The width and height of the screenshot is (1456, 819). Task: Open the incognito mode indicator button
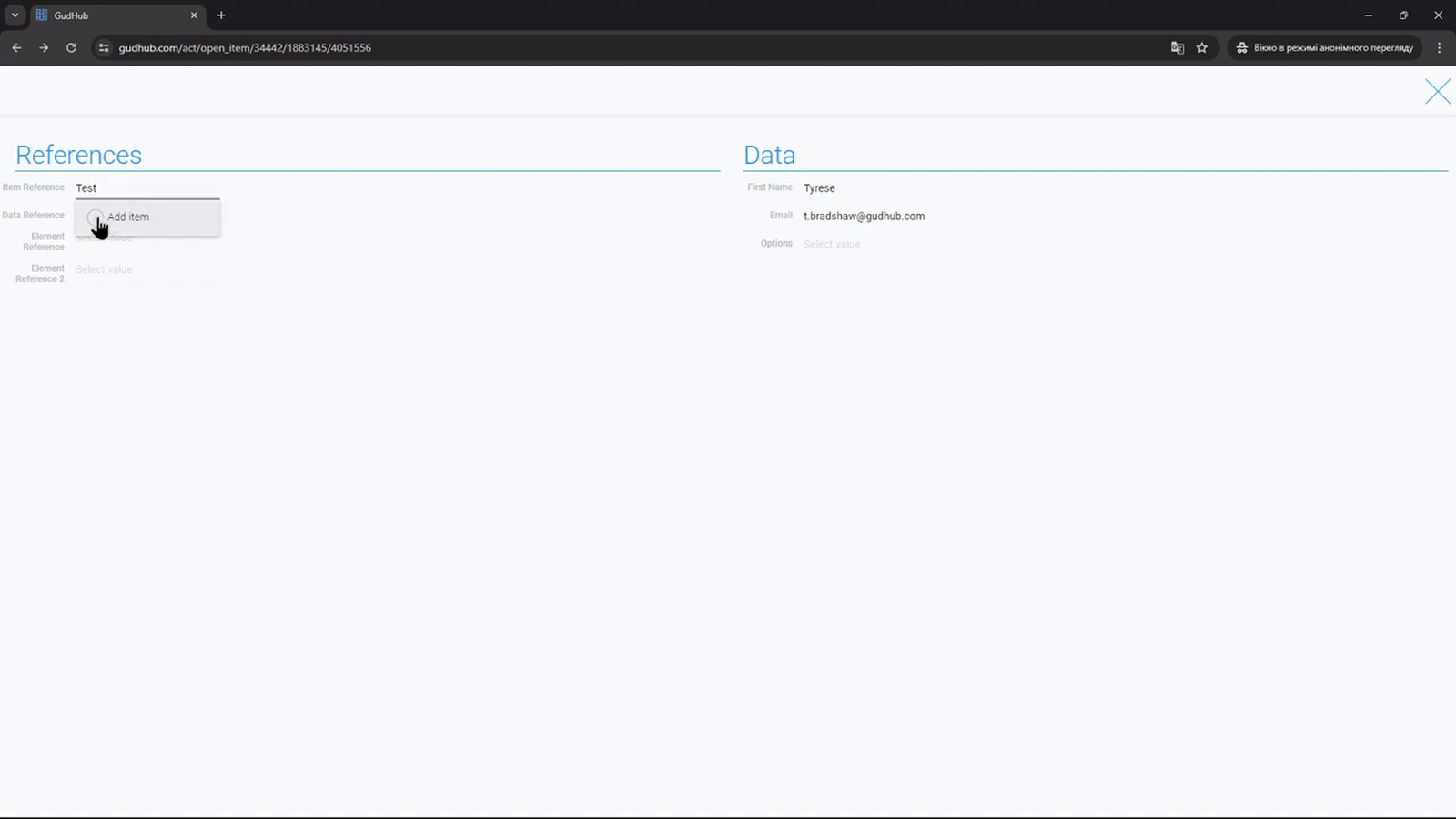click(x=1324, y=47)
